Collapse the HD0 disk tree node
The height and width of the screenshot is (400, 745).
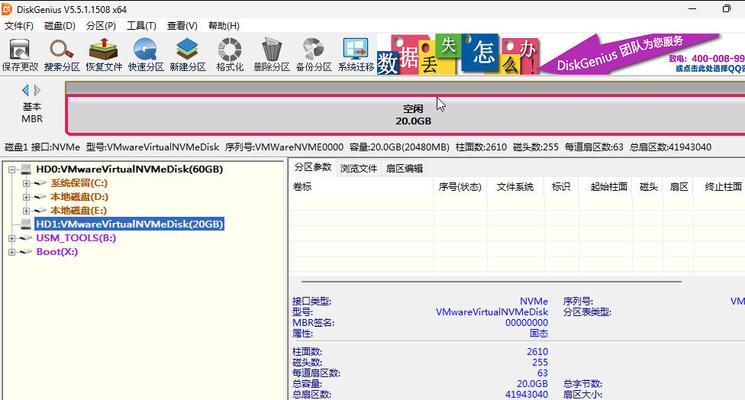(x=12, y=169)
